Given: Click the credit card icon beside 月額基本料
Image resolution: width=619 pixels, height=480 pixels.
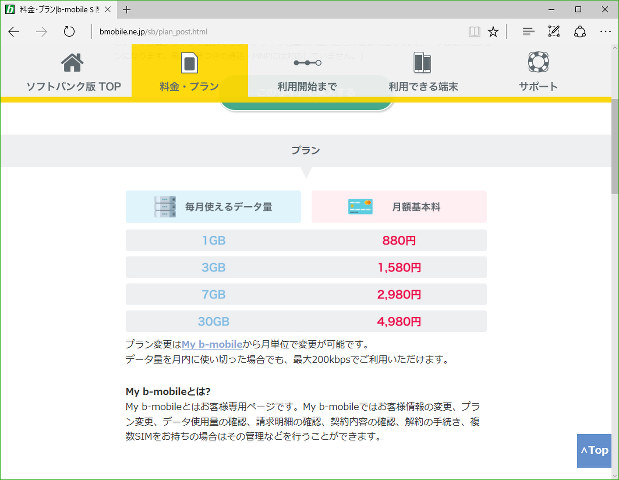Looking at the screenshot, I should [360, 206].
